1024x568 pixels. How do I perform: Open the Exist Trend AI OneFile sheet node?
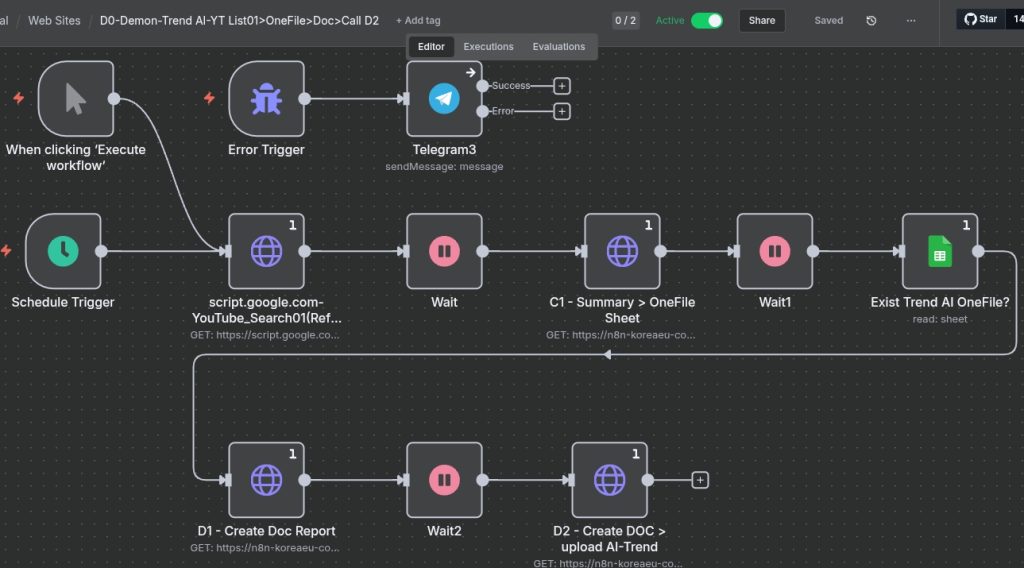pos(939,251)
